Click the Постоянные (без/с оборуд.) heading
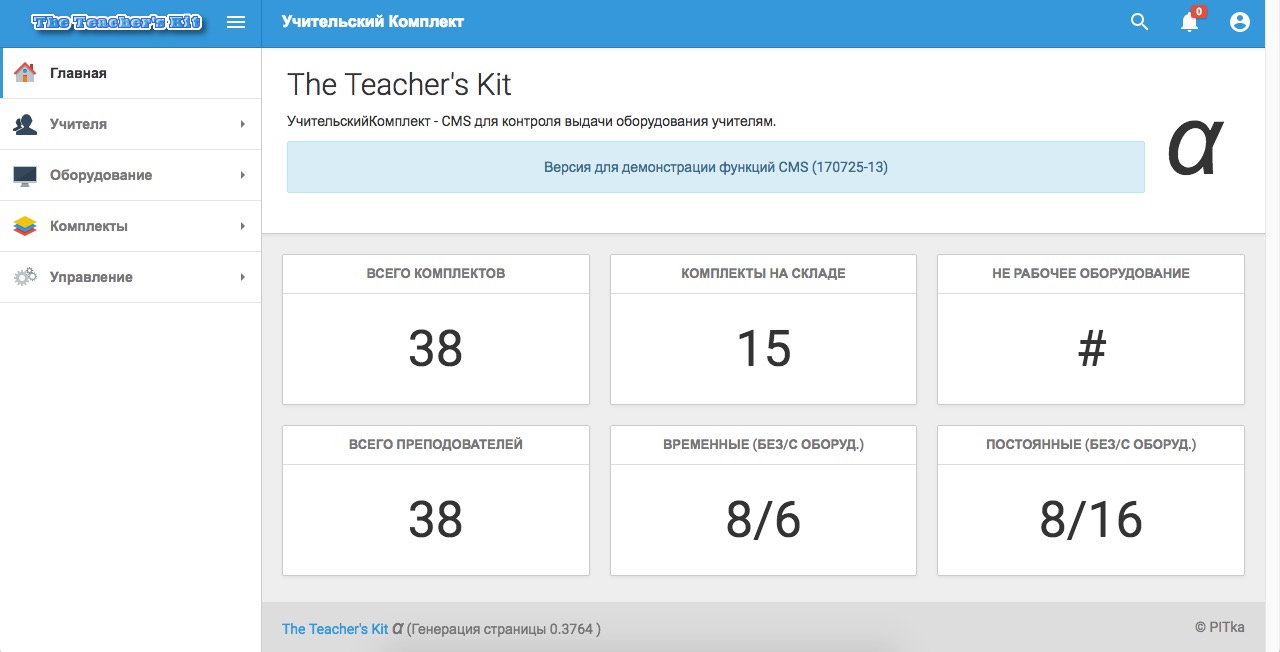 tap(1091, 444)
